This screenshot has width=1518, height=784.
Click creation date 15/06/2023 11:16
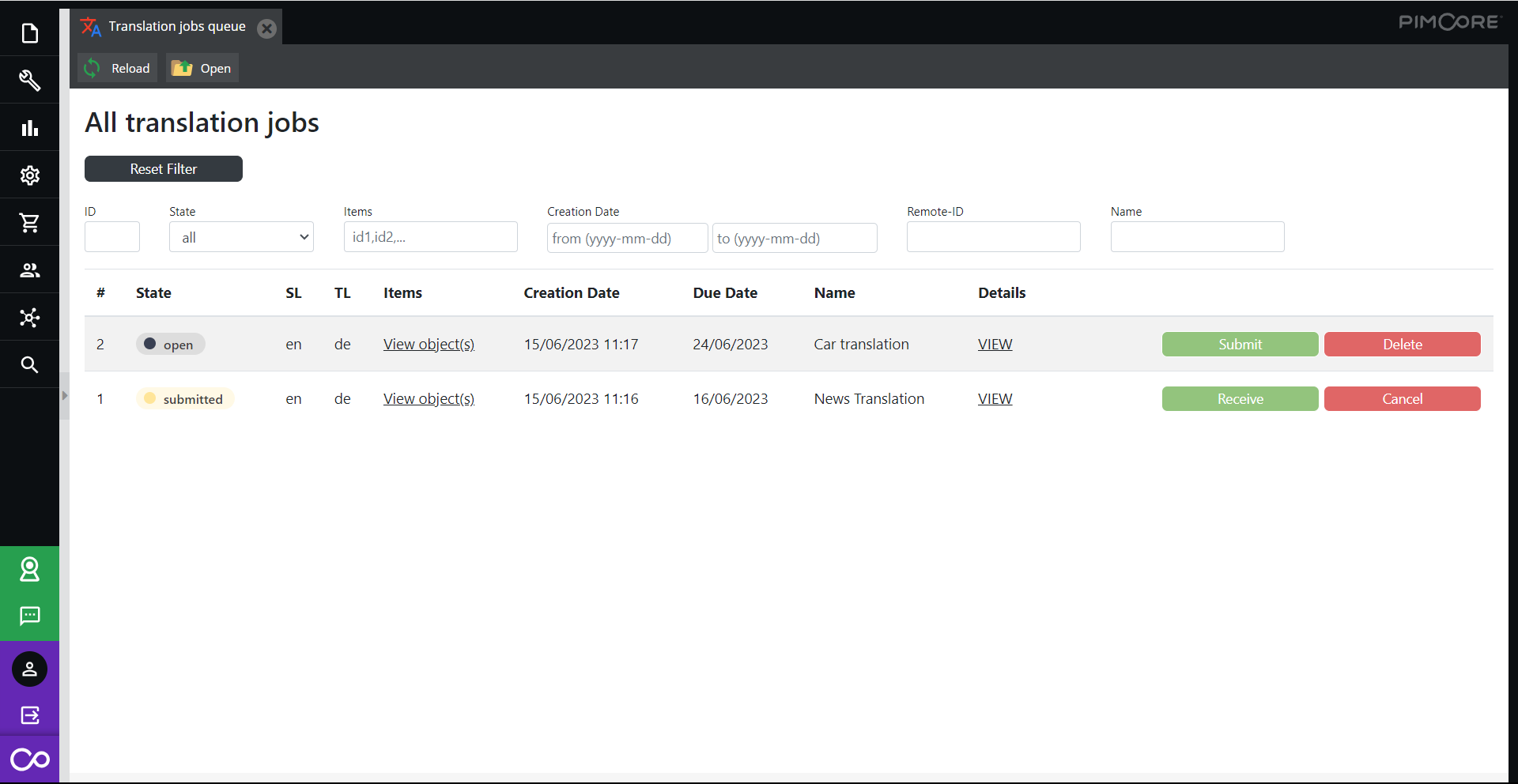[x=581, y=398]
